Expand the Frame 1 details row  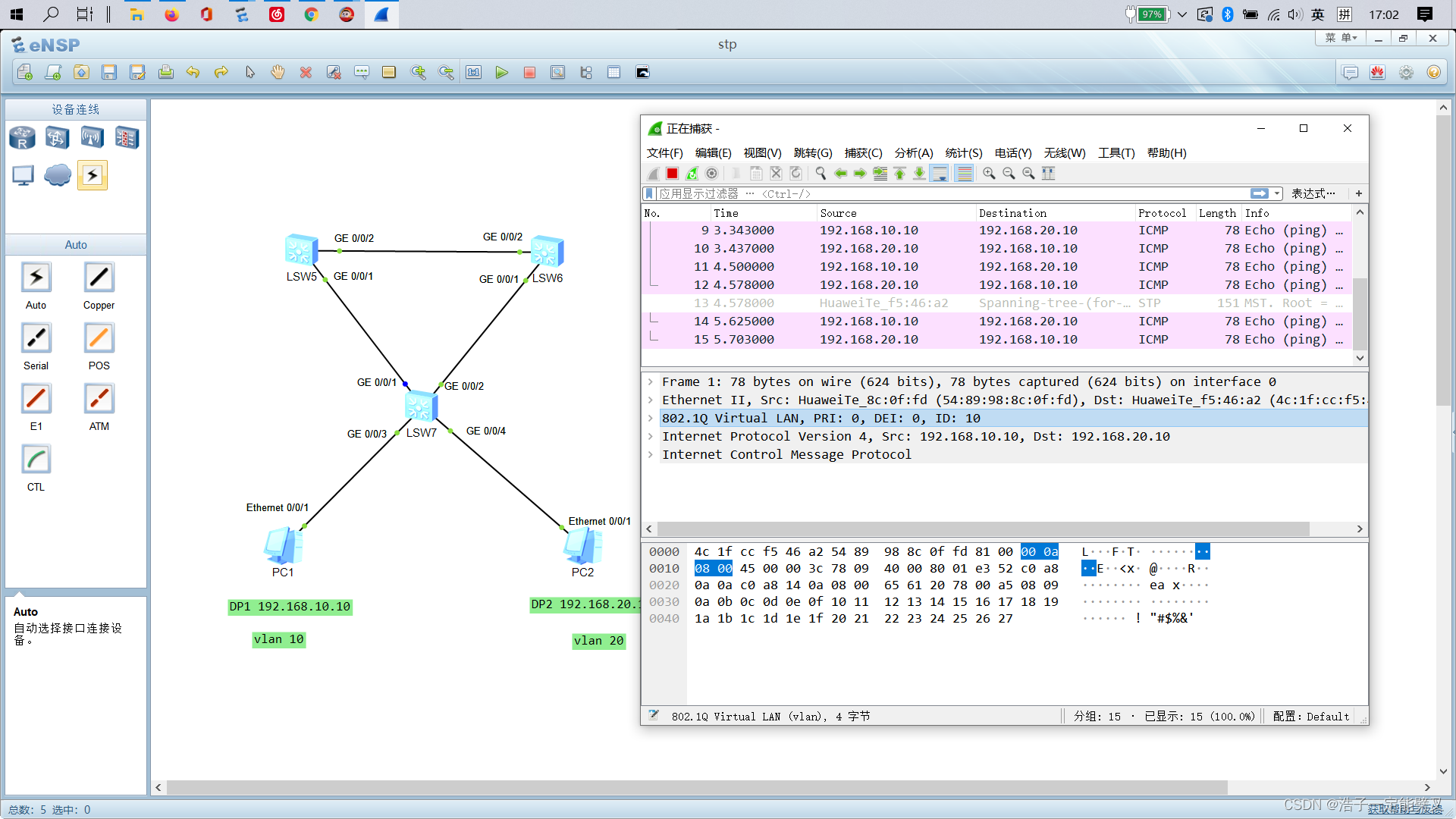(x=651, y=382)
